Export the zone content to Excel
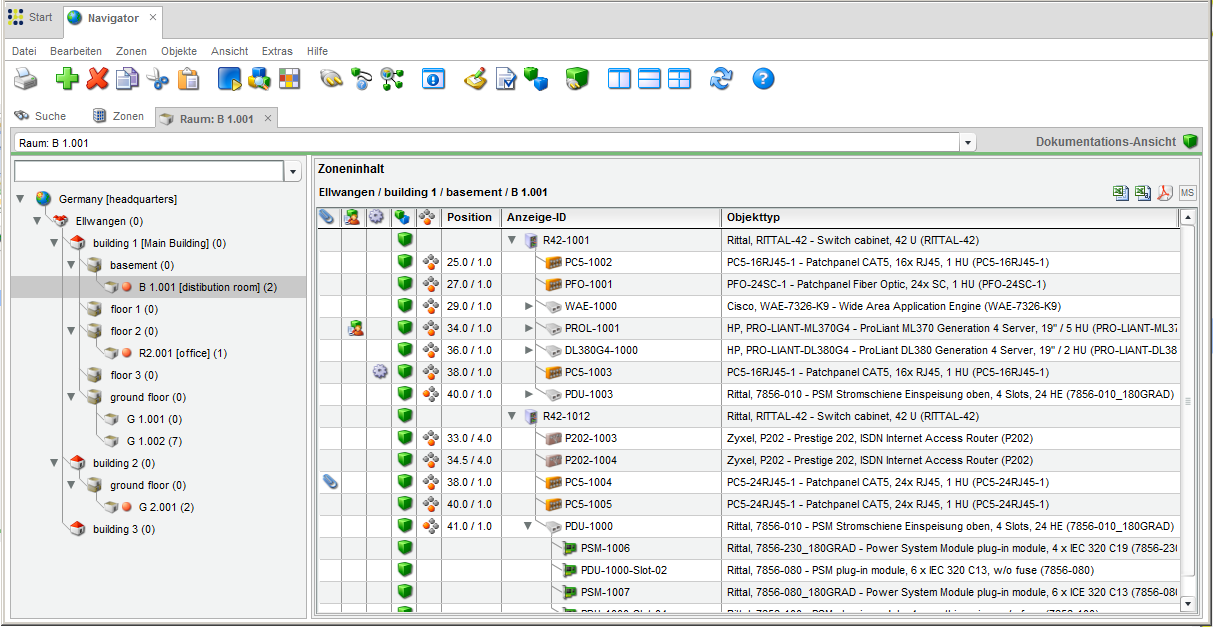The image size is (1213, 627). [1121, 192]
